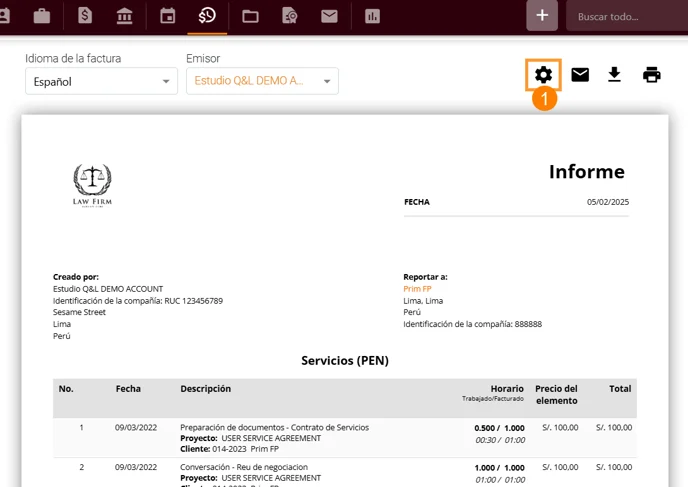This screenshot has height=487, width=688.
Task: Click the RUC 123456789 identification line
Action: [138, 301]
